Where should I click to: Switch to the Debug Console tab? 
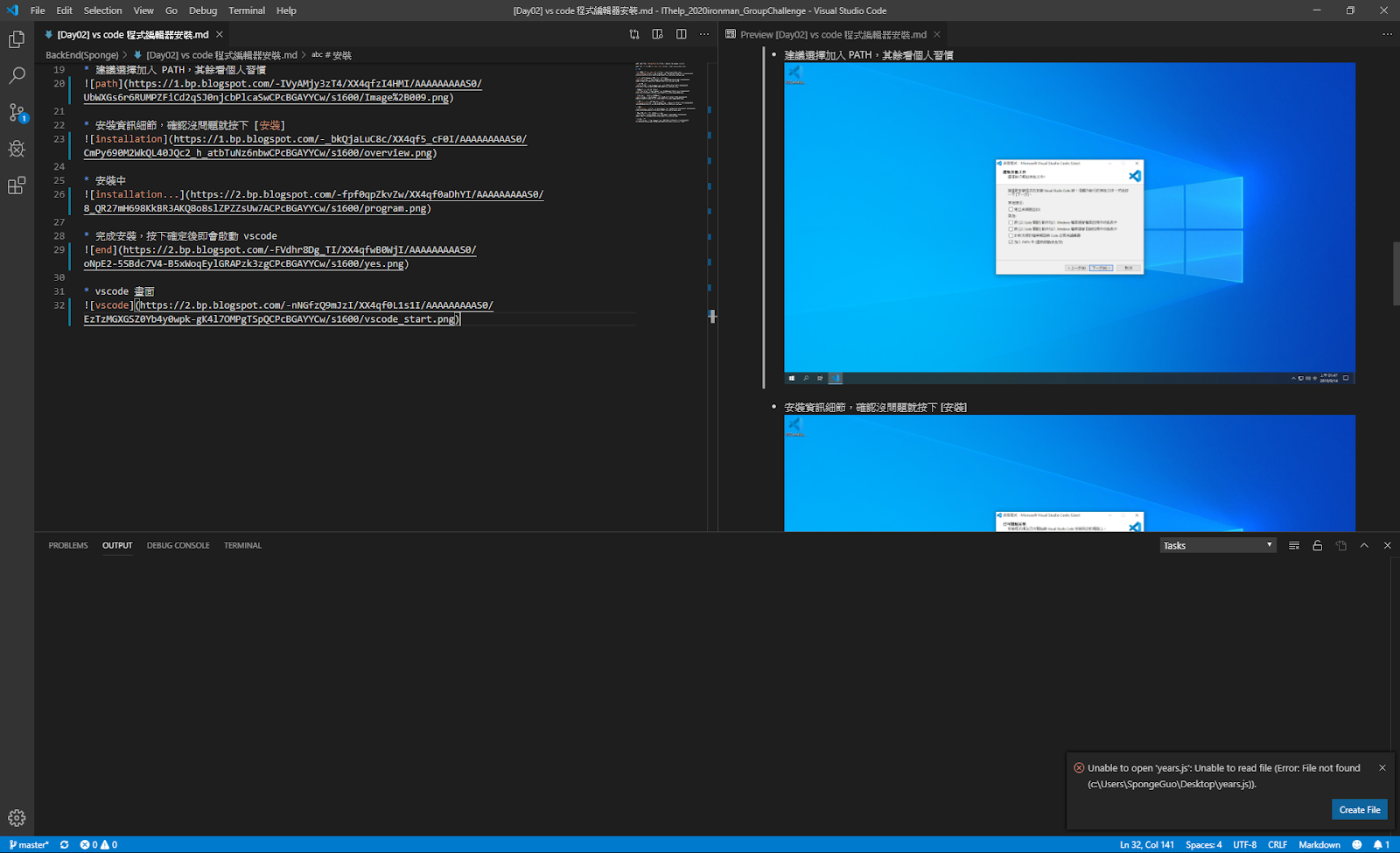[178, 545]
